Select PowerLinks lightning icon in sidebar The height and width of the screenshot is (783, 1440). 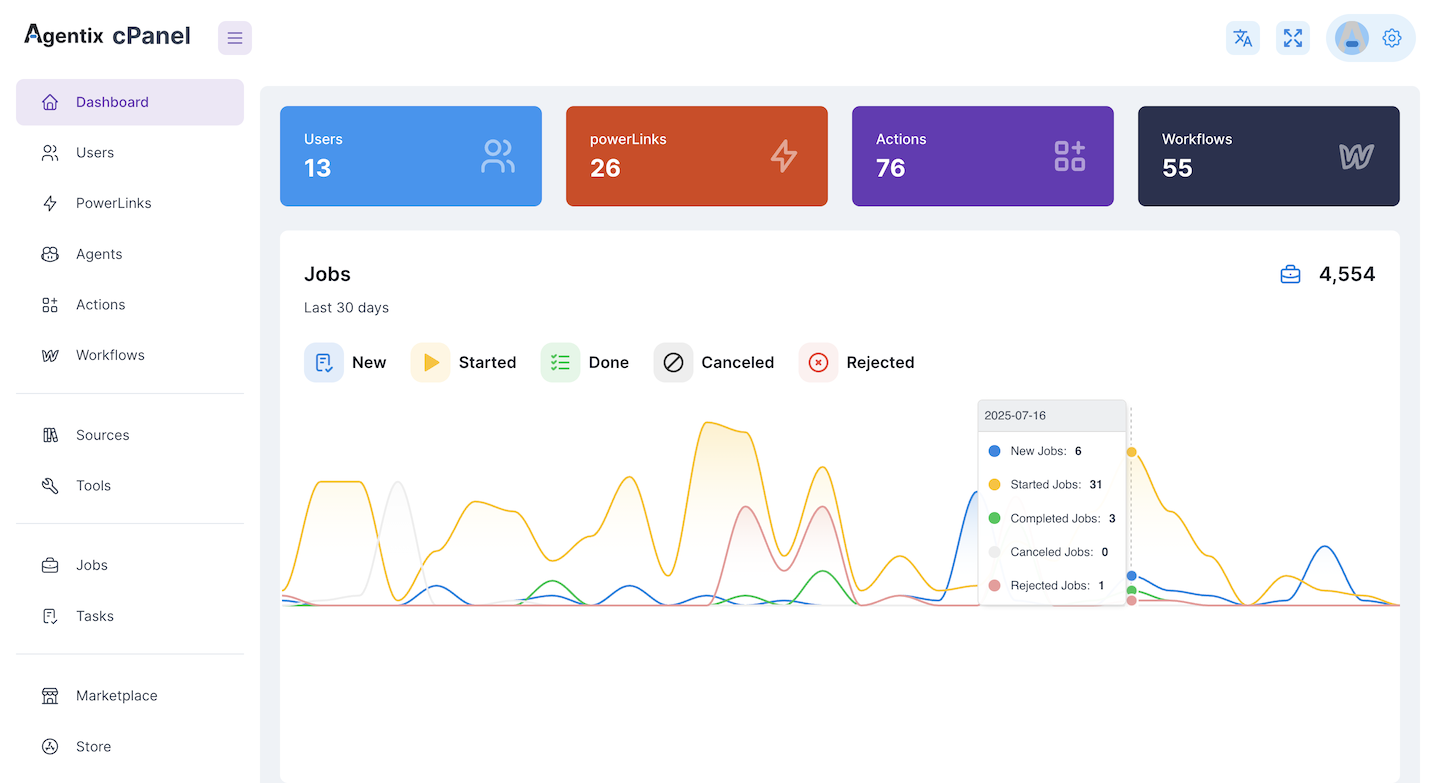(x=50, y=203)
